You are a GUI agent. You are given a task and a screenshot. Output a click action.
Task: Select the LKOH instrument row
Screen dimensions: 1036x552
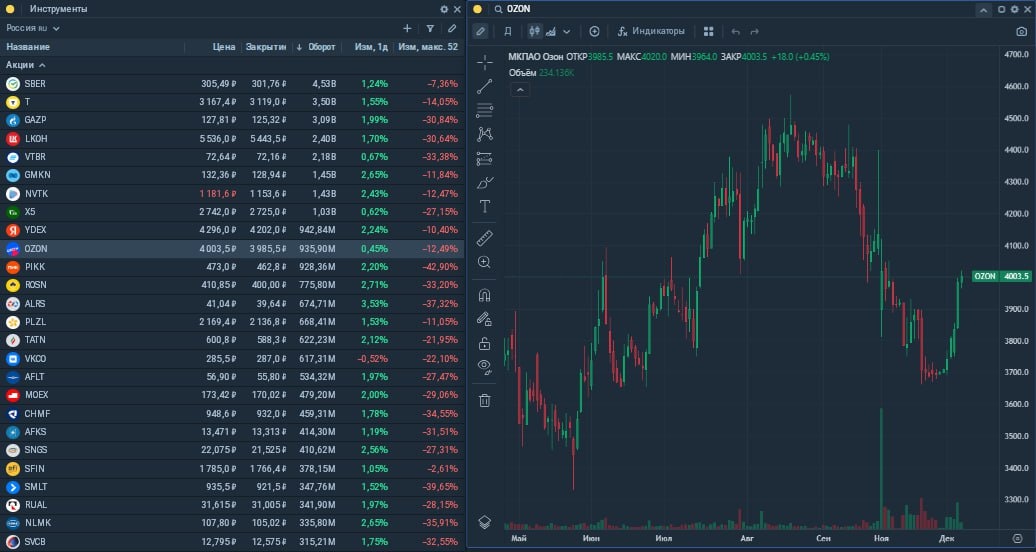point(232,139)
